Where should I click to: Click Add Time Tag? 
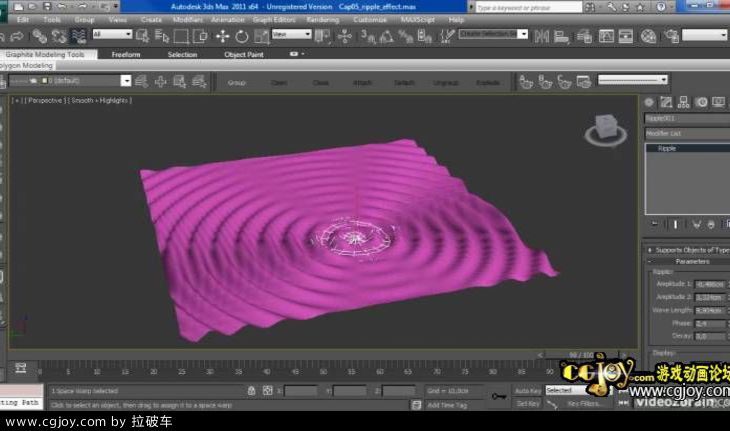(x=446, y=405)
